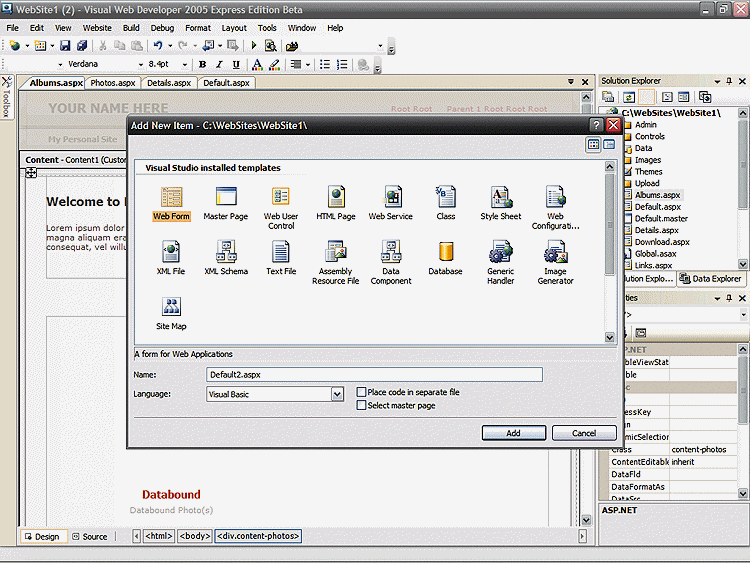The image size is (750, 563).
Task: Select the XML File template
Action: pos(171,258)
